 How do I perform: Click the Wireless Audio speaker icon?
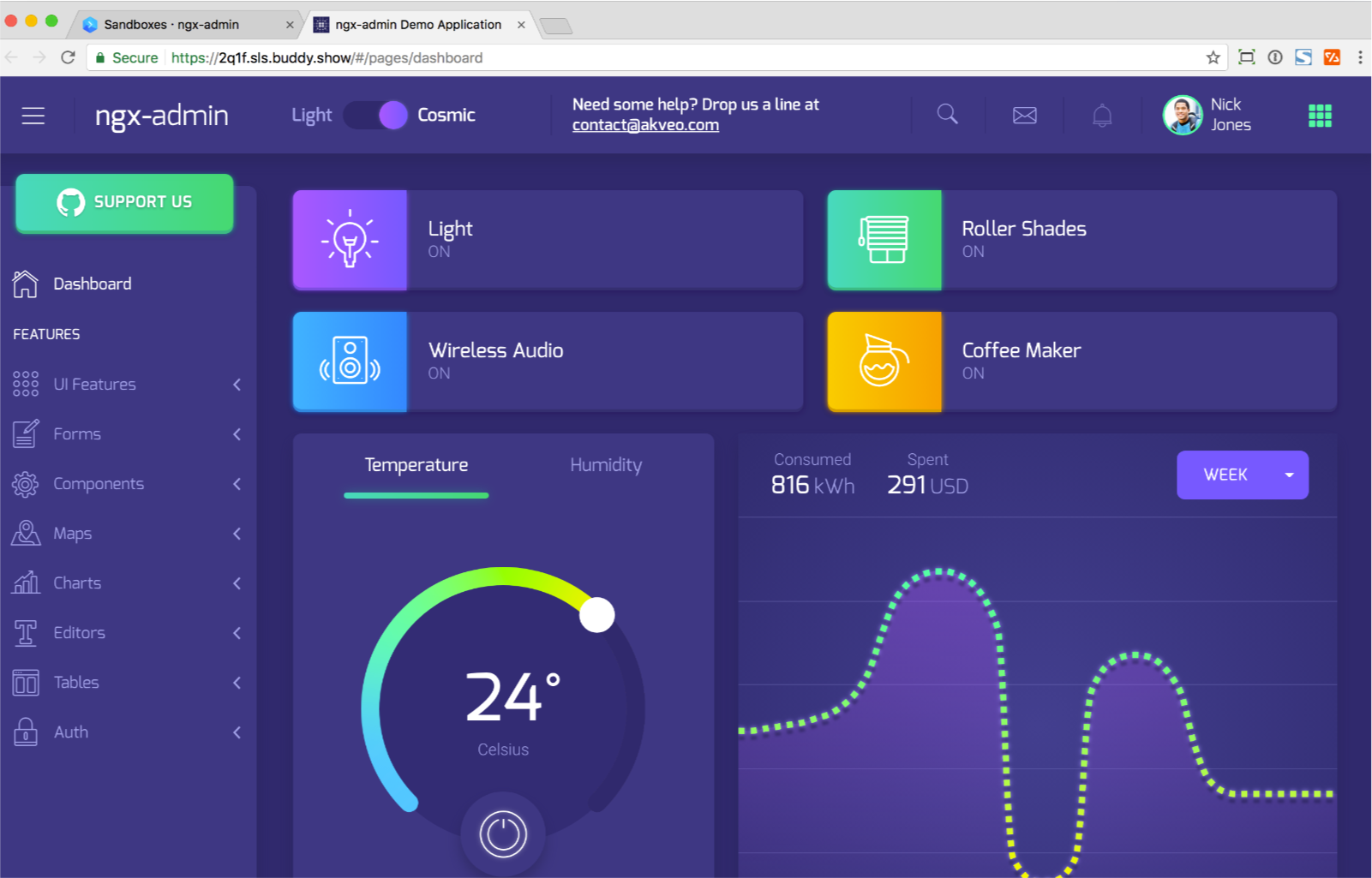350,361
